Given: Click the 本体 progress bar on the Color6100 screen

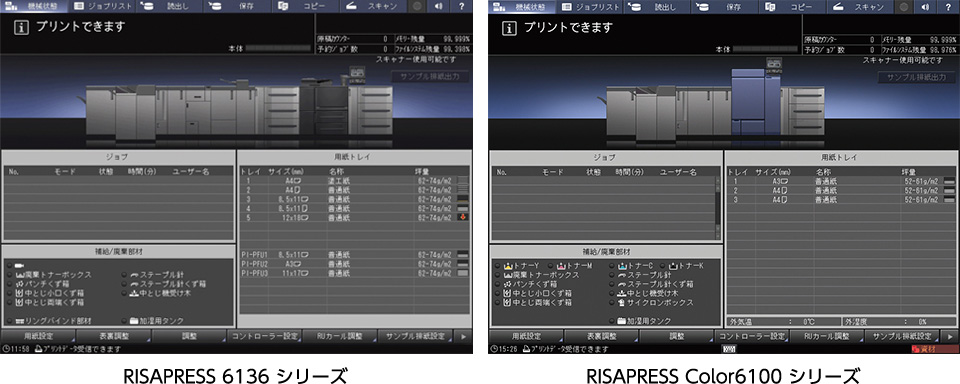Looking at the screenshot, I should click(765, 48).
